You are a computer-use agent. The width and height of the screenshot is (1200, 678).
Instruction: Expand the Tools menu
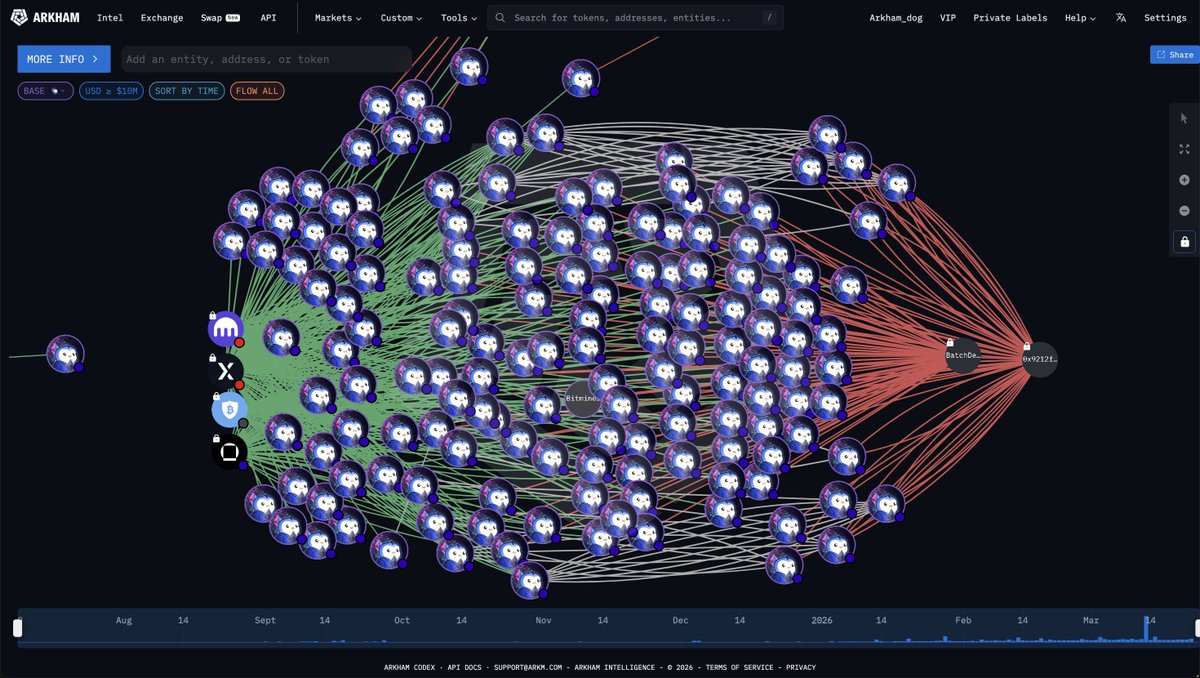[x=458, y=18]
